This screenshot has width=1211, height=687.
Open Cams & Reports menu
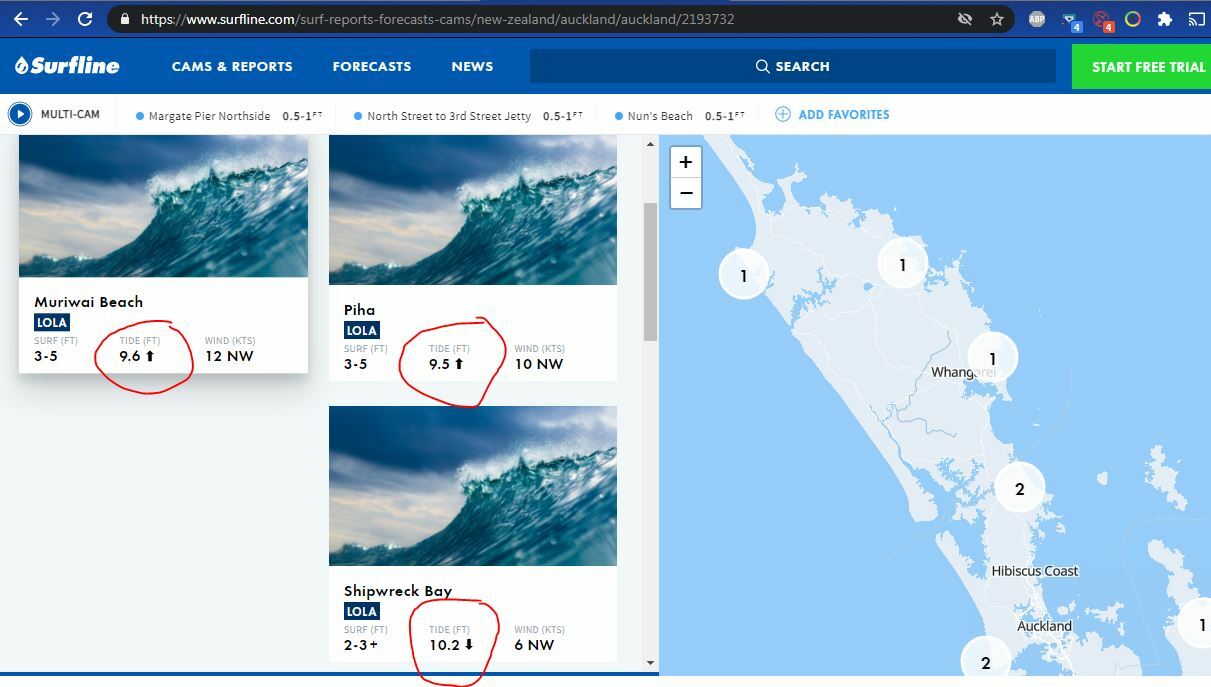pos(232,66)
